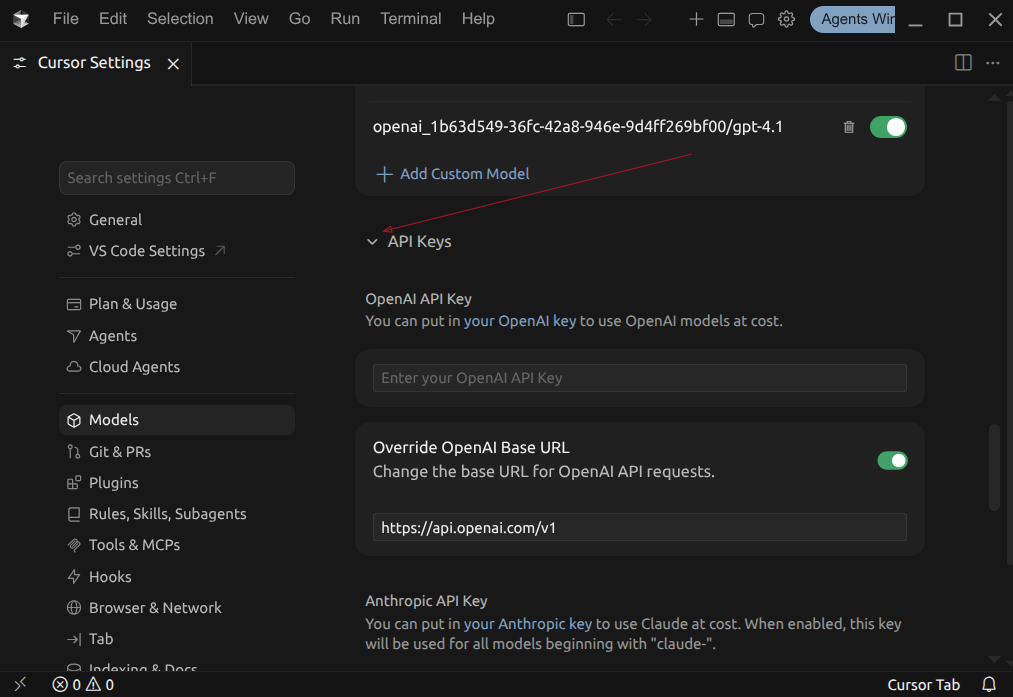This screenshot has width=1013, height=697.
Task: Open the chat bubble icon
Action: pyautogui.click(x=756, y=20)
